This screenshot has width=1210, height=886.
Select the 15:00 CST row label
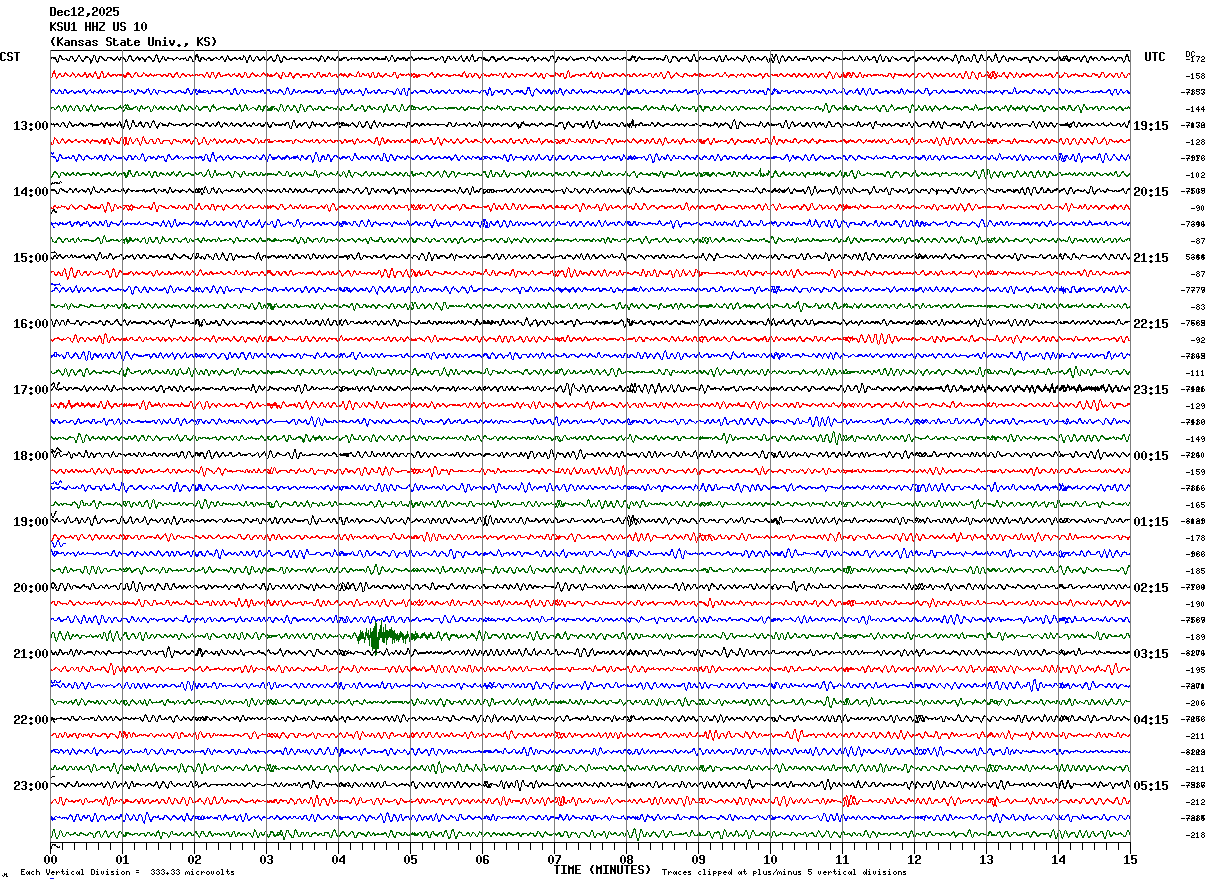31,258
